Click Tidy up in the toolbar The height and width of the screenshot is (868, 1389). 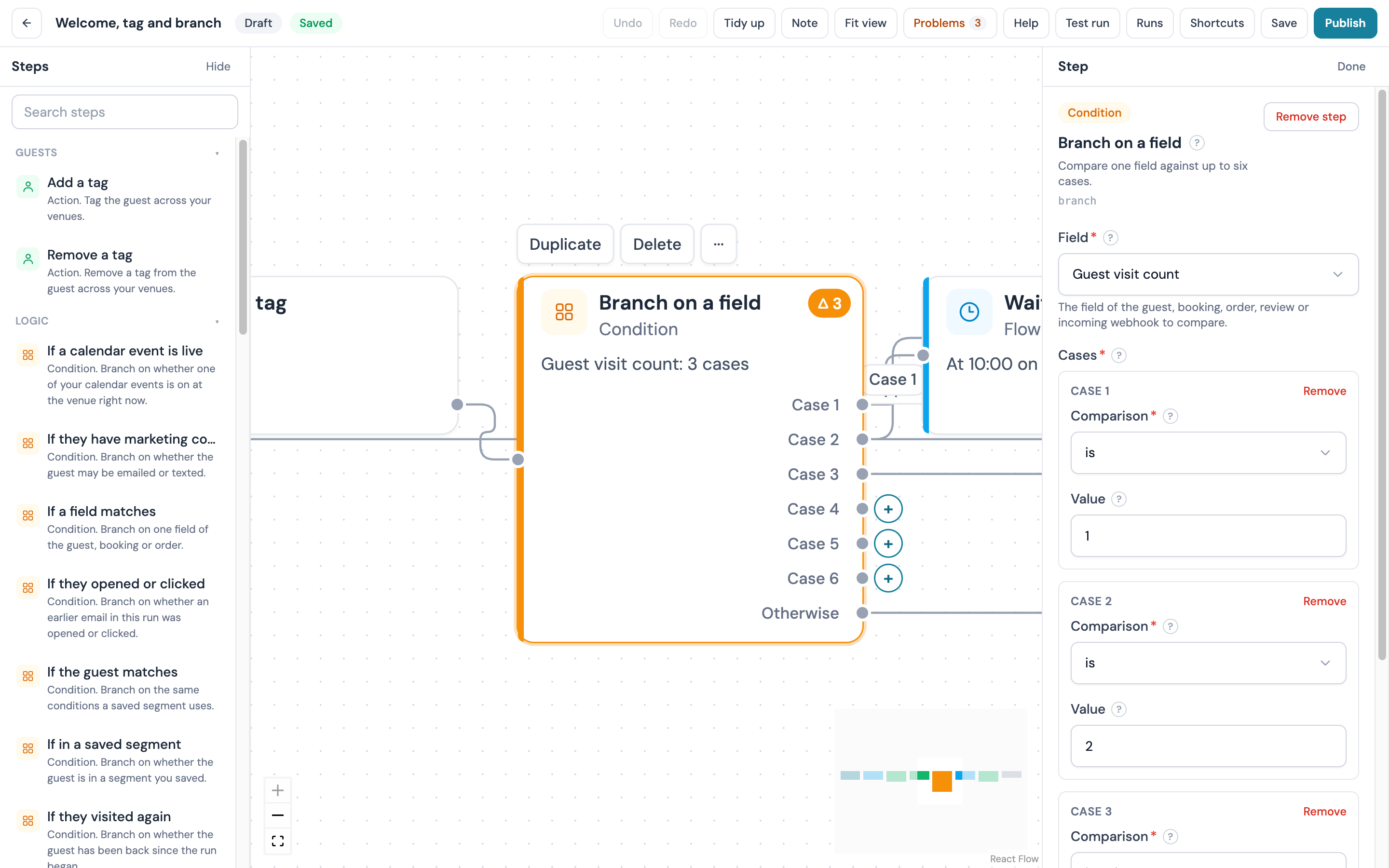[x=744, y=23]
